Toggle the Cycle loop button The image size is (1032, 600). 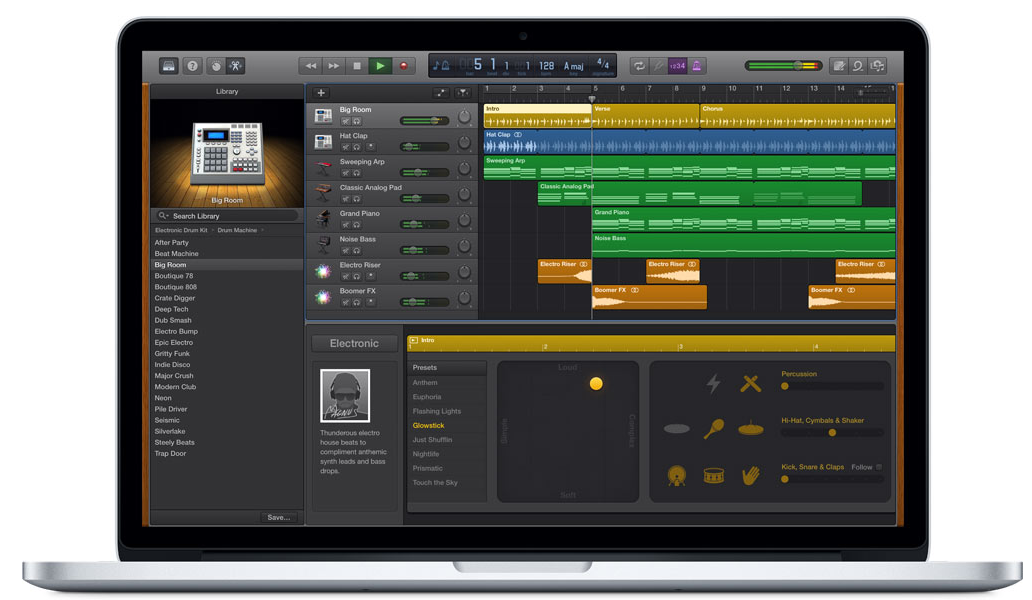click(x=639, y=66)
